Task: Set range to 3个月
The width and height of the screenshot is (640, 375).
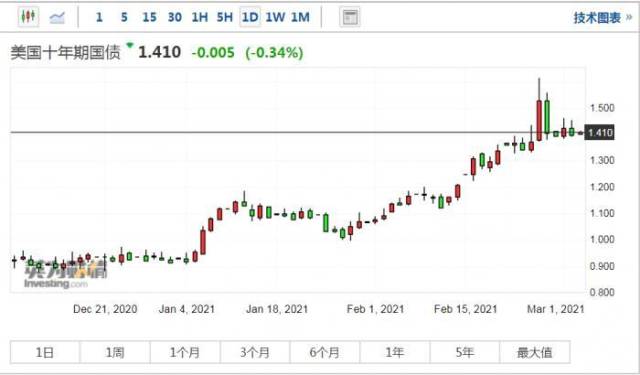Action: [x=255, y=352]
